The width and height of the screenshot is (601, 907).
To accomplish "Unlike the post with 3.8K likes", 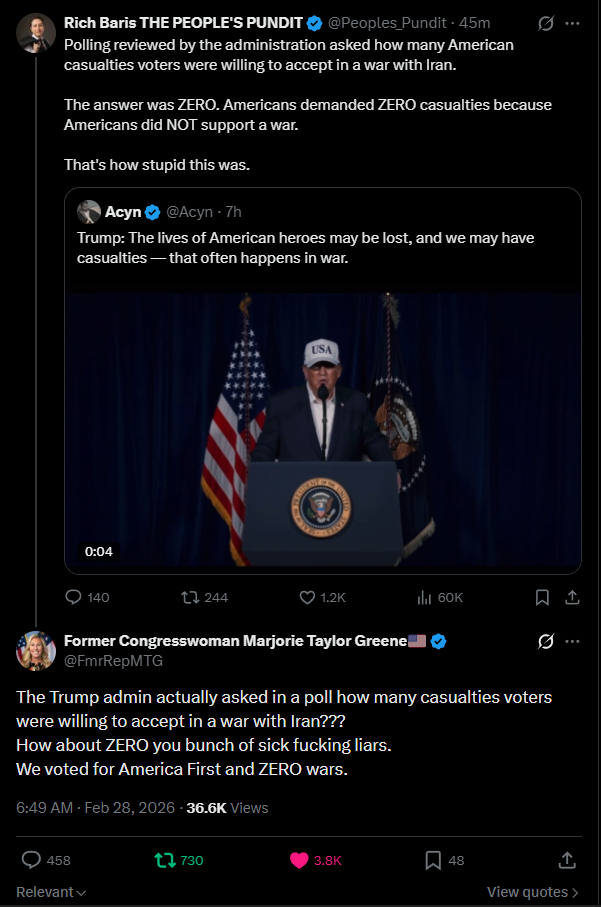I will 299,860.
